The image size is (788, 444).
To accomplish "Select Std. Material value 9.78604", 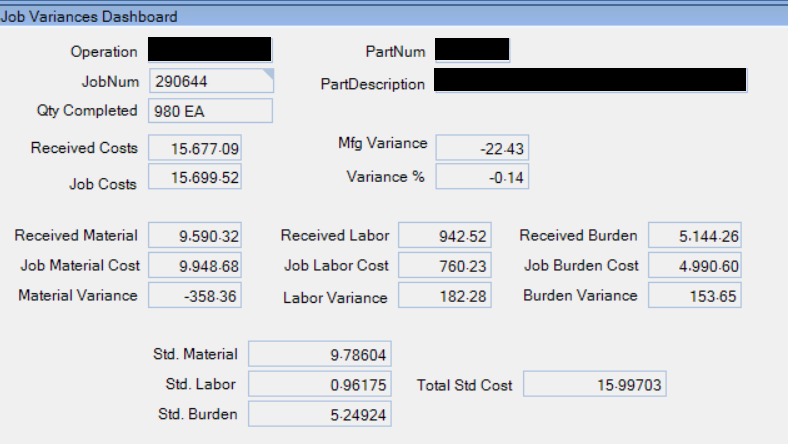I will (320, 354).
